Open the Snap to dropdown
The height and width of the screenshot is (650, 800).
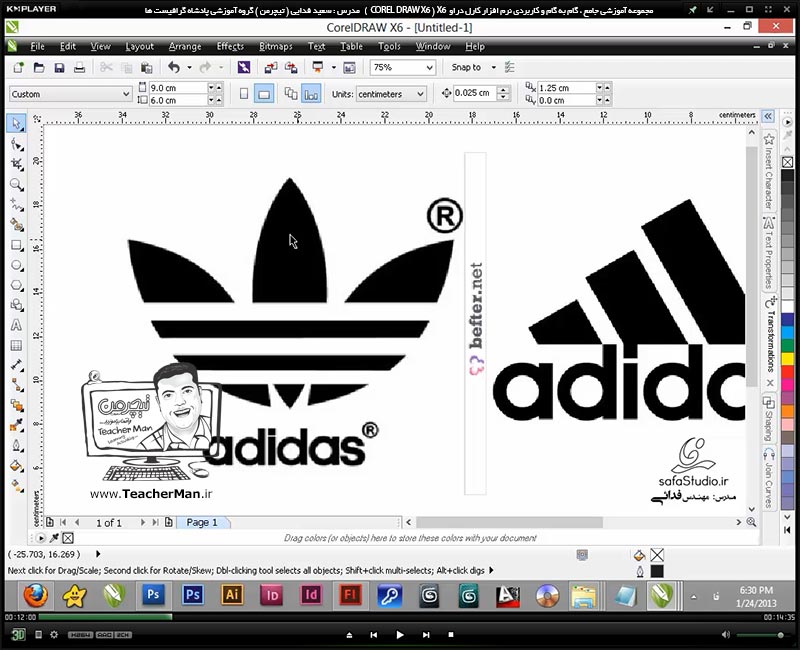click(x=493, y=67)
